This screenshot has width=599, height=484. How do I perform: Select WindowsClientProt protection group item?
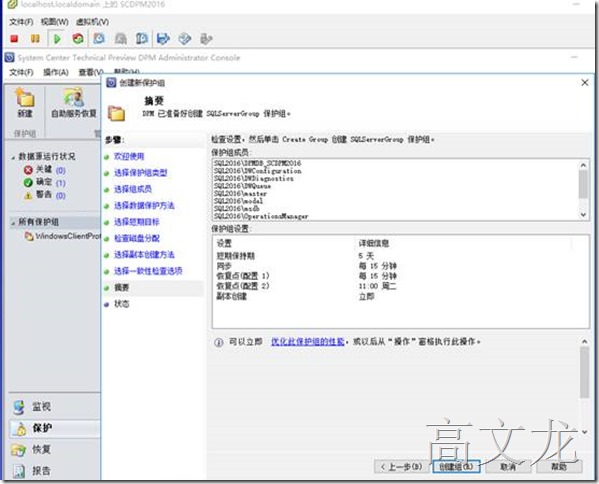point(62,236)
